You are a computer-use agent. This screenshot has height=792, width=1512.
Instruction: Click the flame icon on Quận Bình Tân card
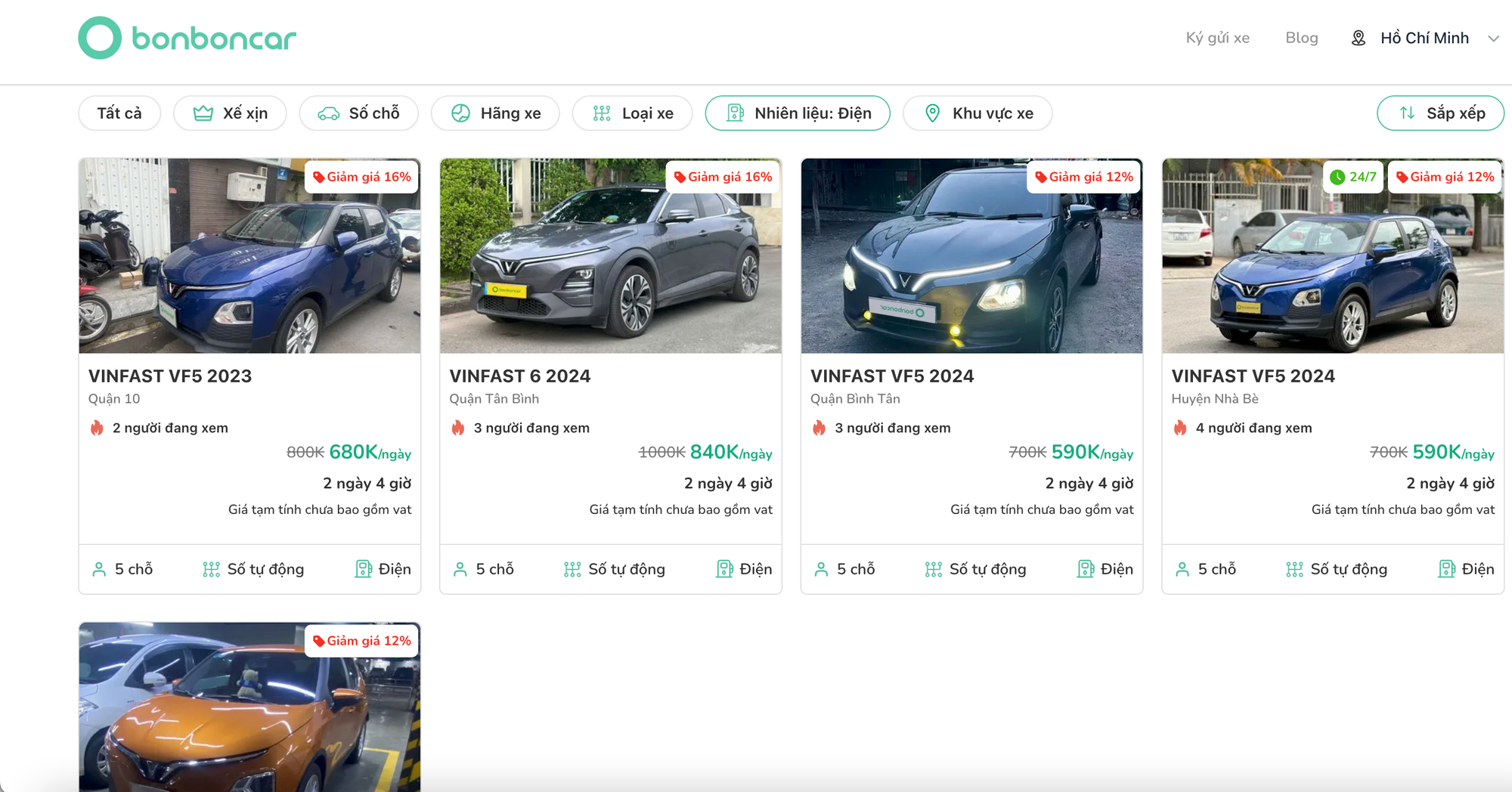click(819, 428)
